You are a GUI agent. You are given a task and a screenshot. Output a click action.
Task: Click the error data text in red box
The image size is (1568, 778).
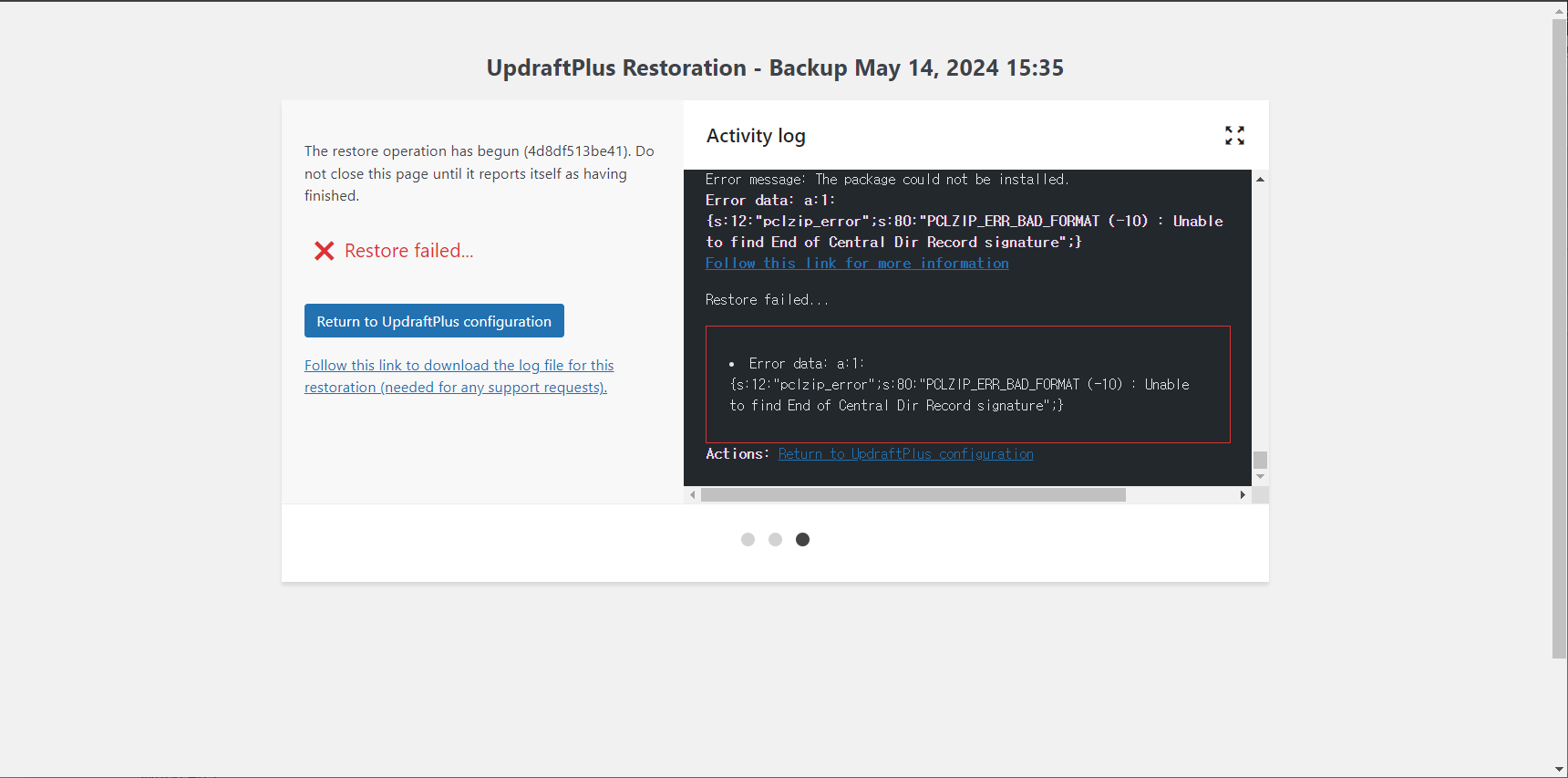959,384
